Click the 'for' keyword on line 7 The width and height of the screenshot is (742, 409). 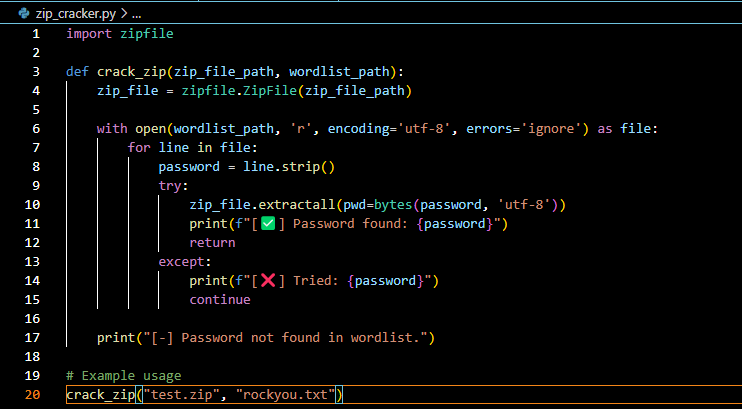tap(139, 148)
